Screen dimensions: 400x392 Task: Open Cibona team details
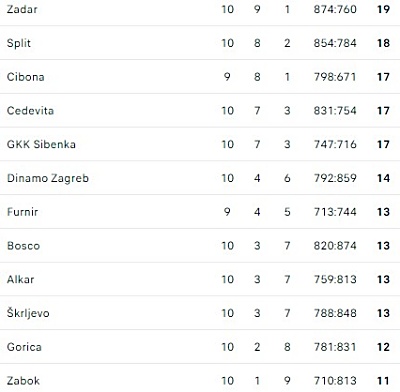pyautogui.click(x=26, y=77)
